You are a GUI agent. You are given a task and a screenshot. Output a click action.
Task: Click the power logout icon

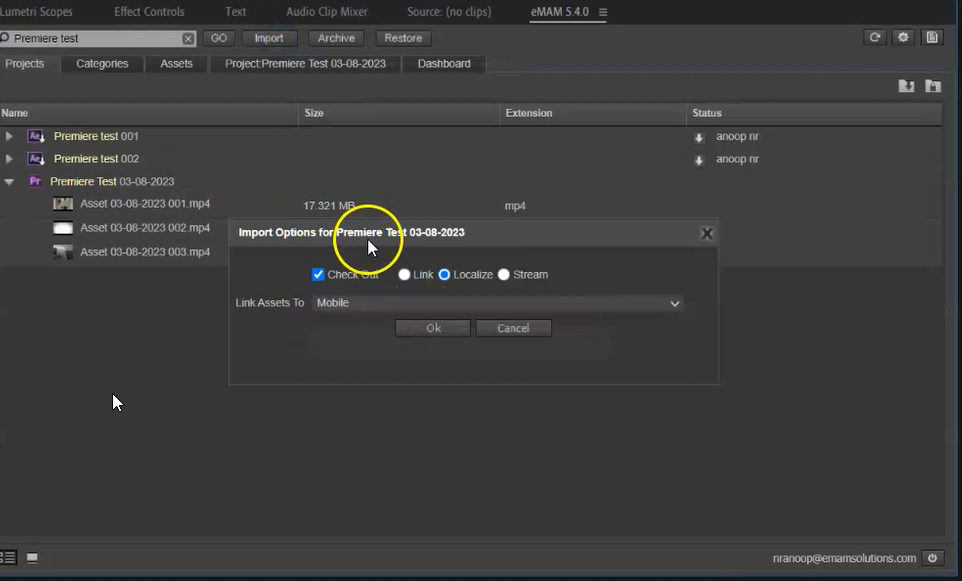[x=932, y=558]
